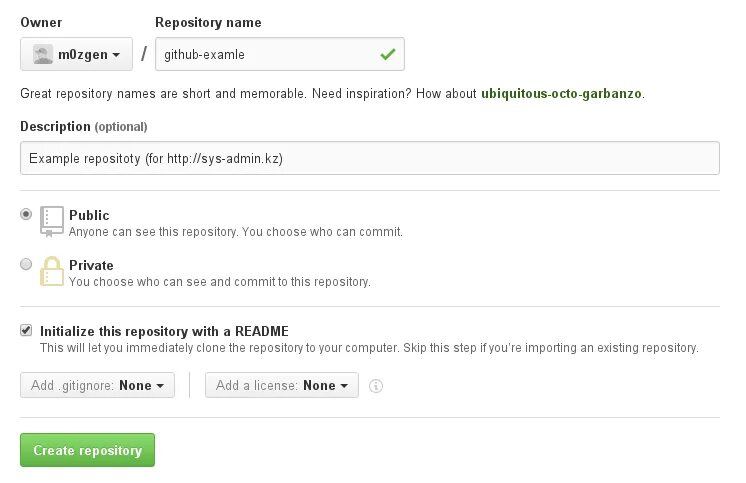Expand the Add .gitignore dropdown
746x483 pixels.
pos(98,385)
